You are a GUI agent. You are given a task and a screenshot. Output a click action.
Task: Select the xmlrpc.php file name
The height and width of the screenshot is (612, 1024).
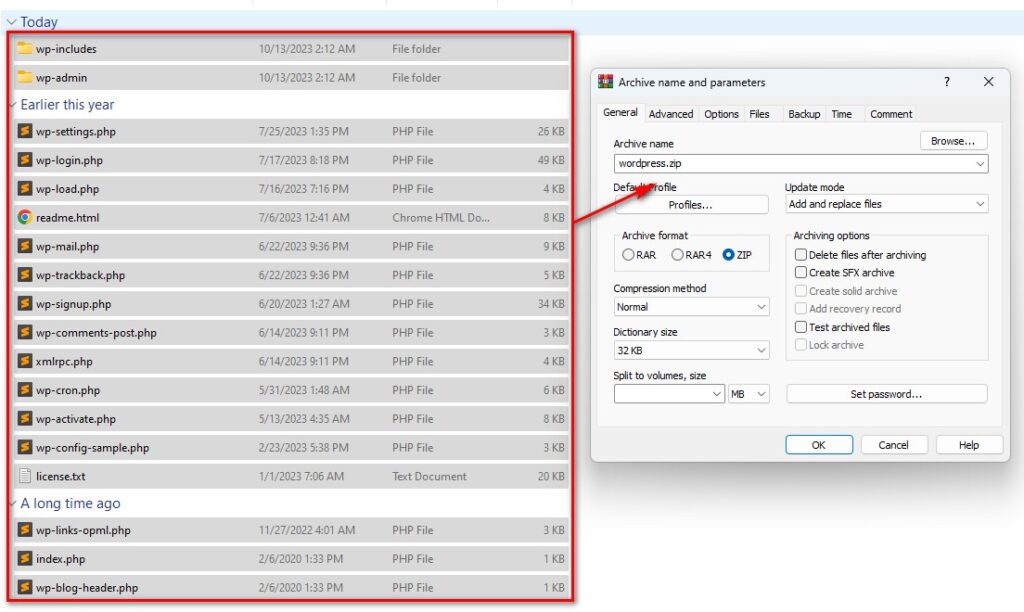(64, 361)
